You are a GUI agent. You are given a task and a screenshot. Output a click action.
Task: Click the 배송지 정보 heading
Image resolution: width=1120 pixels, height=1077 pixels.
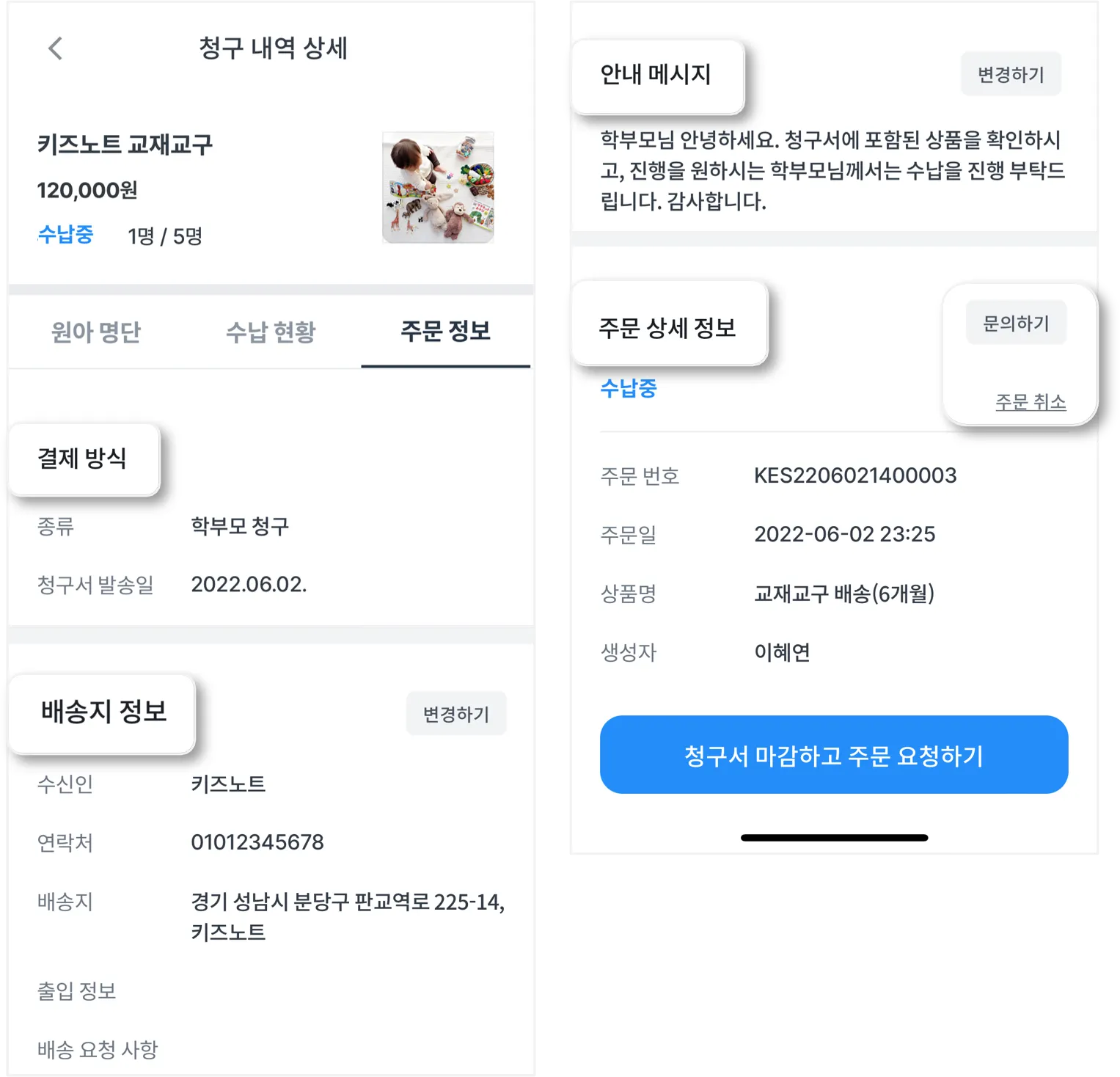(103, 713)
